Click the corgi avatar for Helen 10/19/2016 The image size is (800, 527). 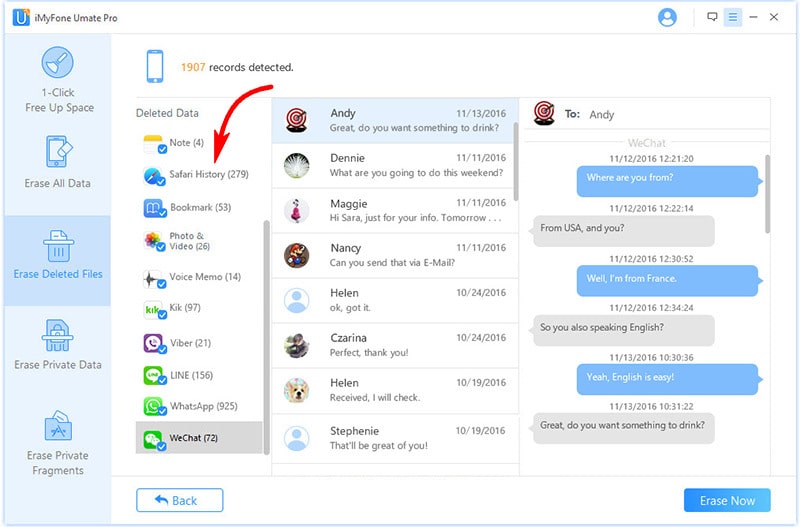[x=296, y=390]
